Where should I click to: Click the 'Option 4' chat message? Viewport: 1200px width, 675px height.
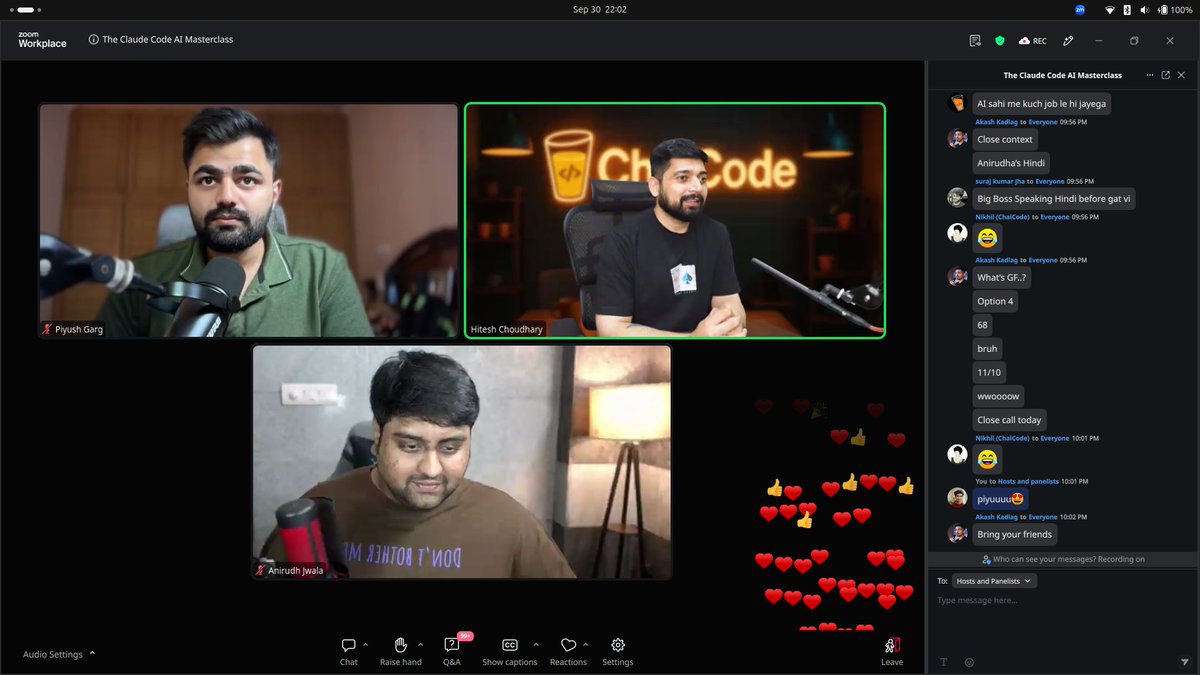tap(995, 301)
